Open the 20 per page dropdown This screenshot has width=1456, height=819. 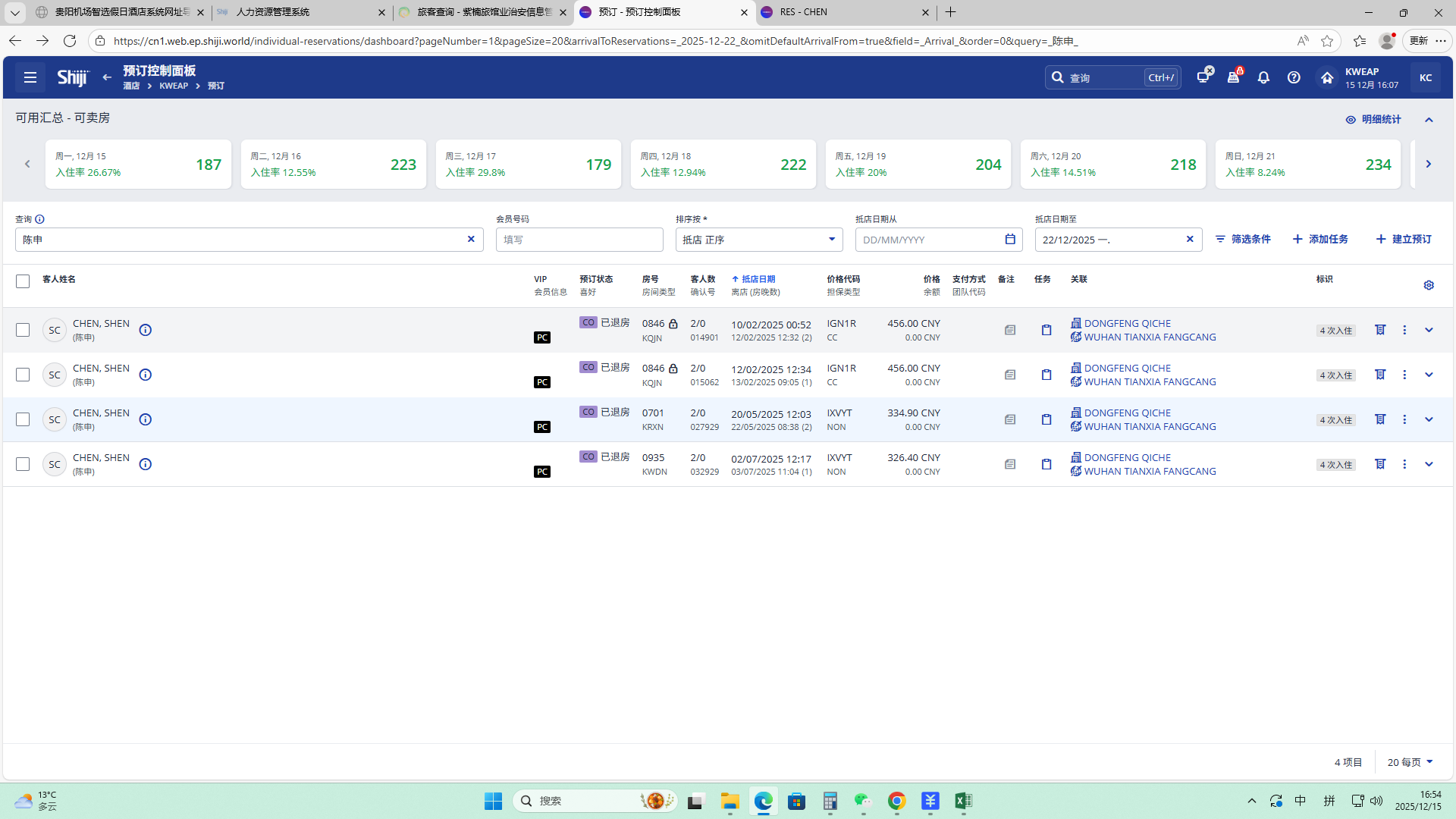point(1410,762)
